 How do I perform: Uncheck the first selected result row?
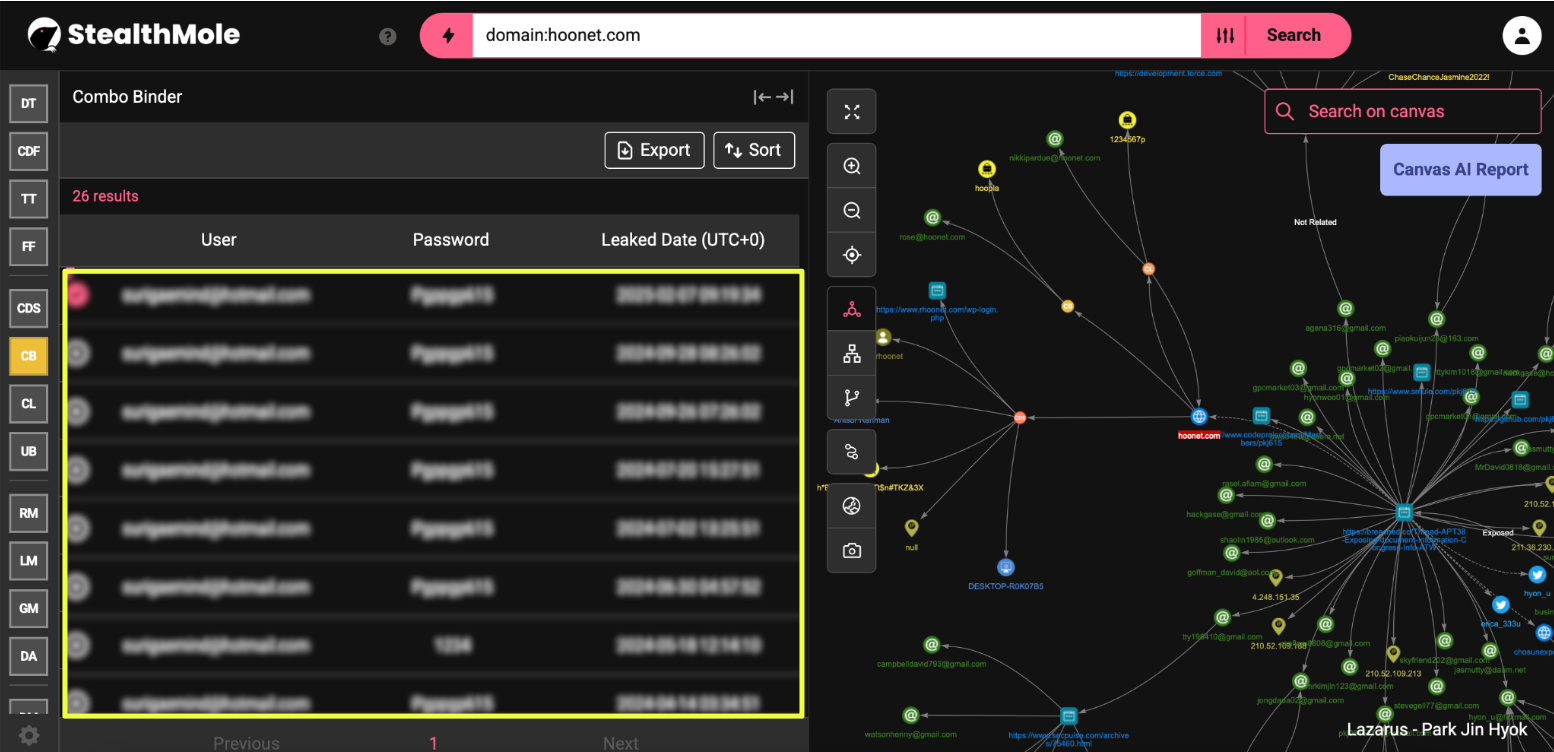[78, 294]
